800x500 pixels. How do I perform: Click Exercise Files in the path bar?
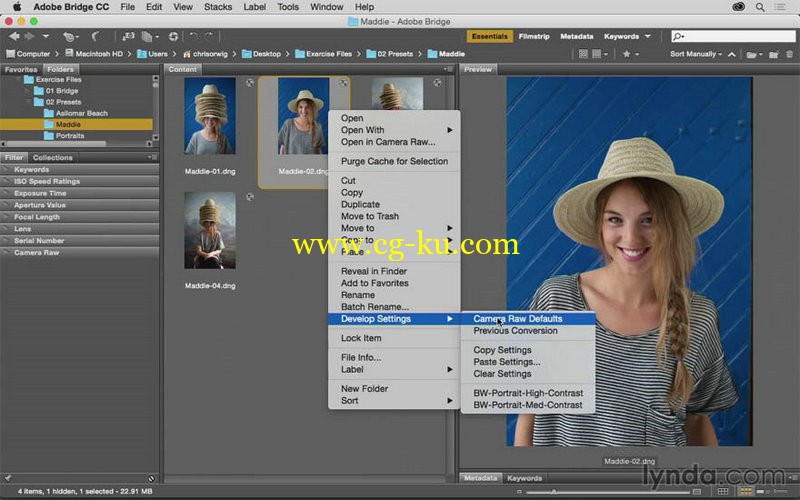tap(323, 54)
